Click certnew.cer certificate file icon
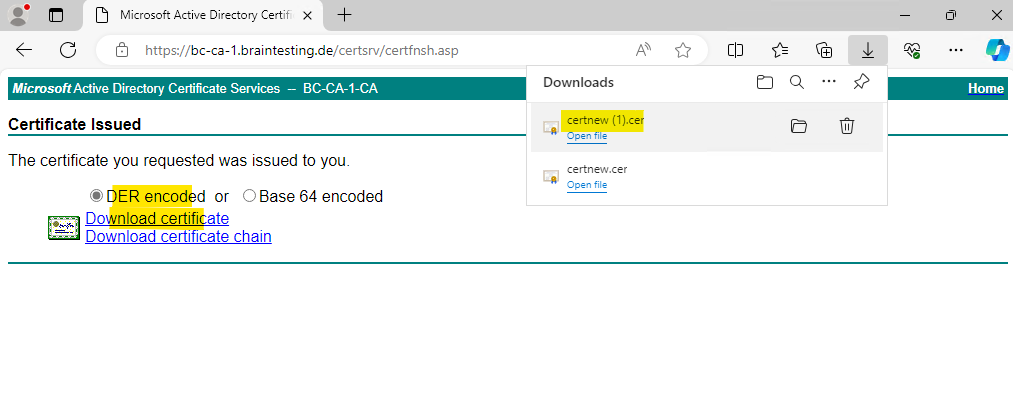The width and height of the screenshot is (1013, 416). pyautogui.click(x=550, y=176)
